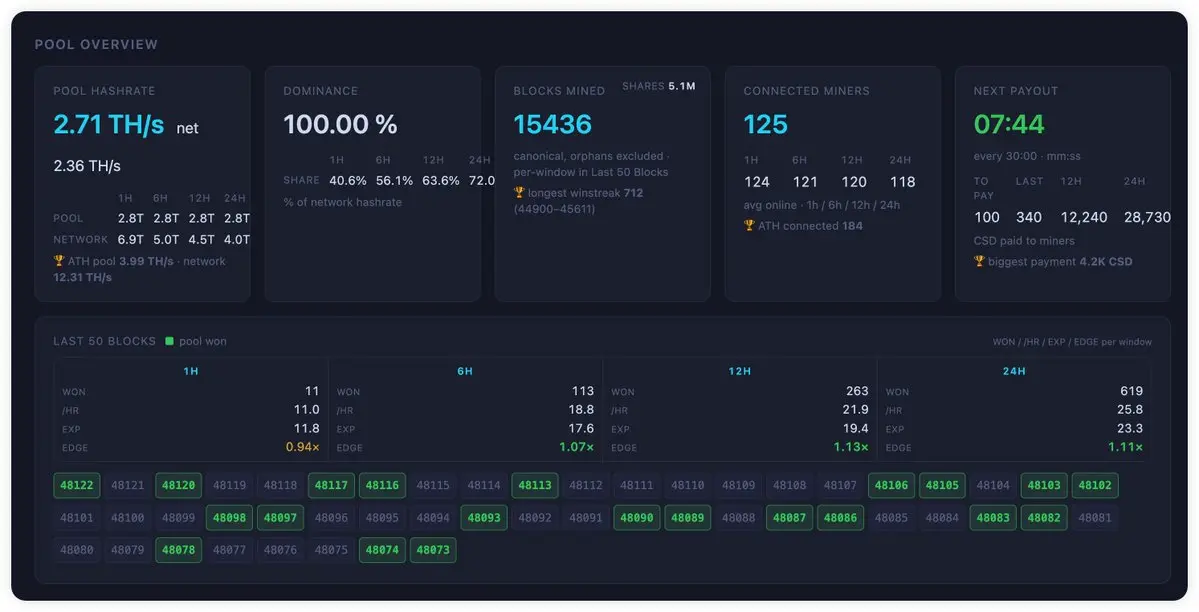Click the SHARES 5.1M label
Image resolution: width=1199 pixels, height=612 pixels.
(x=658, y=86)
